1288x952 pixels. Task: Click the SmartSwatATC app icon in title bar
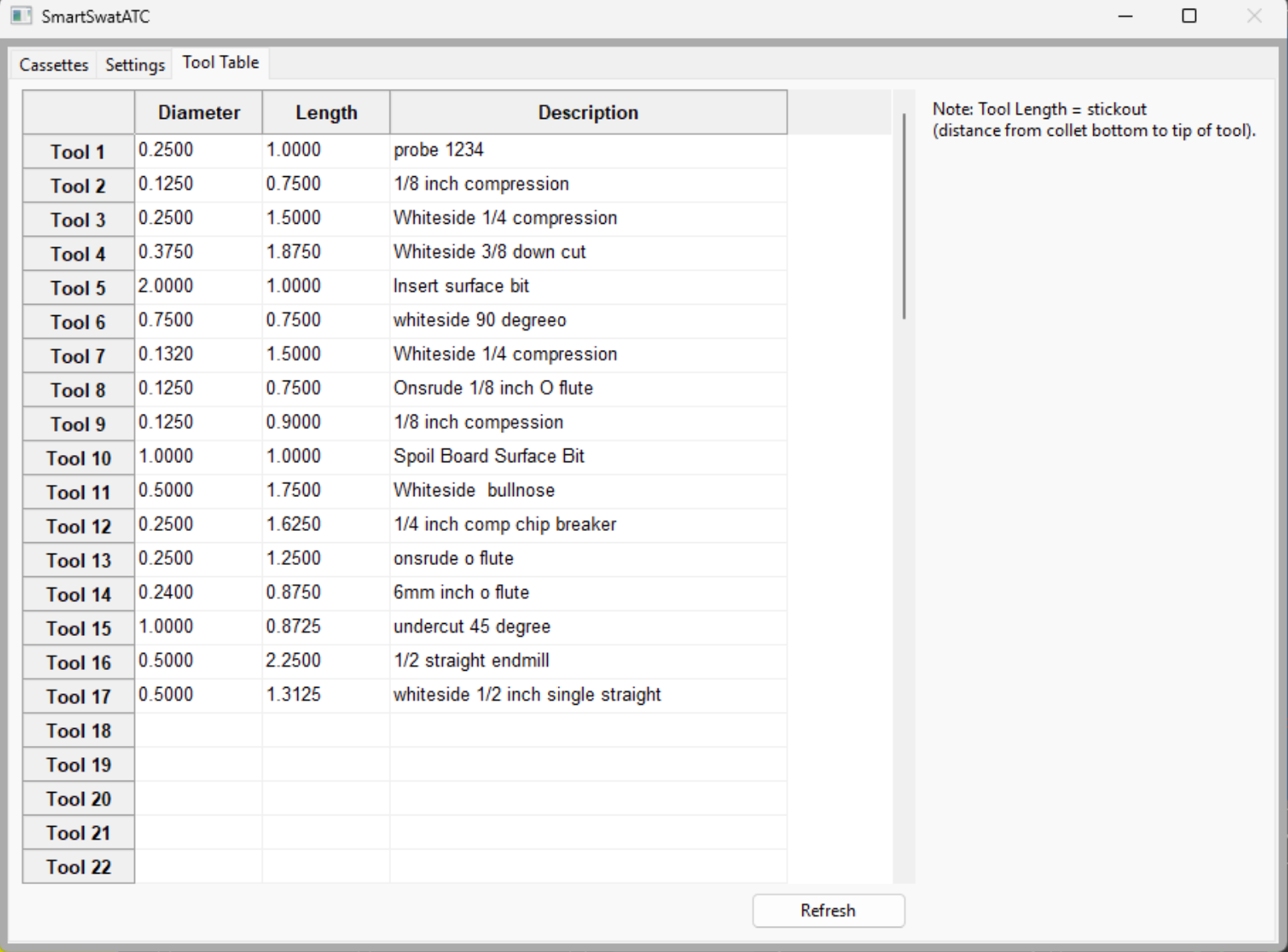[21, 16]
